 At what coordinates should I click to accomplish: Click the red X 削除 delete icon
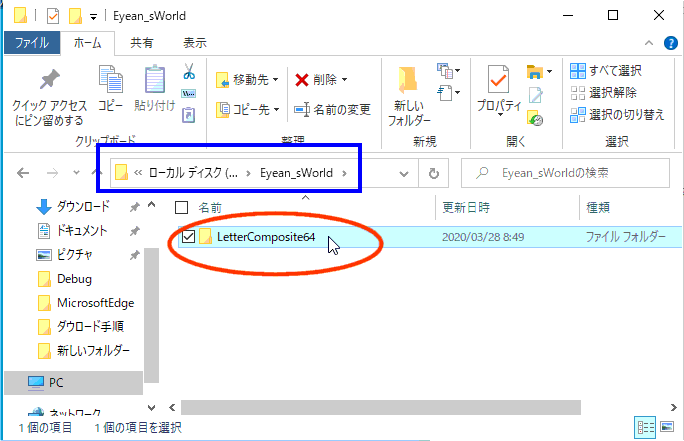click(x=302, y=79)
